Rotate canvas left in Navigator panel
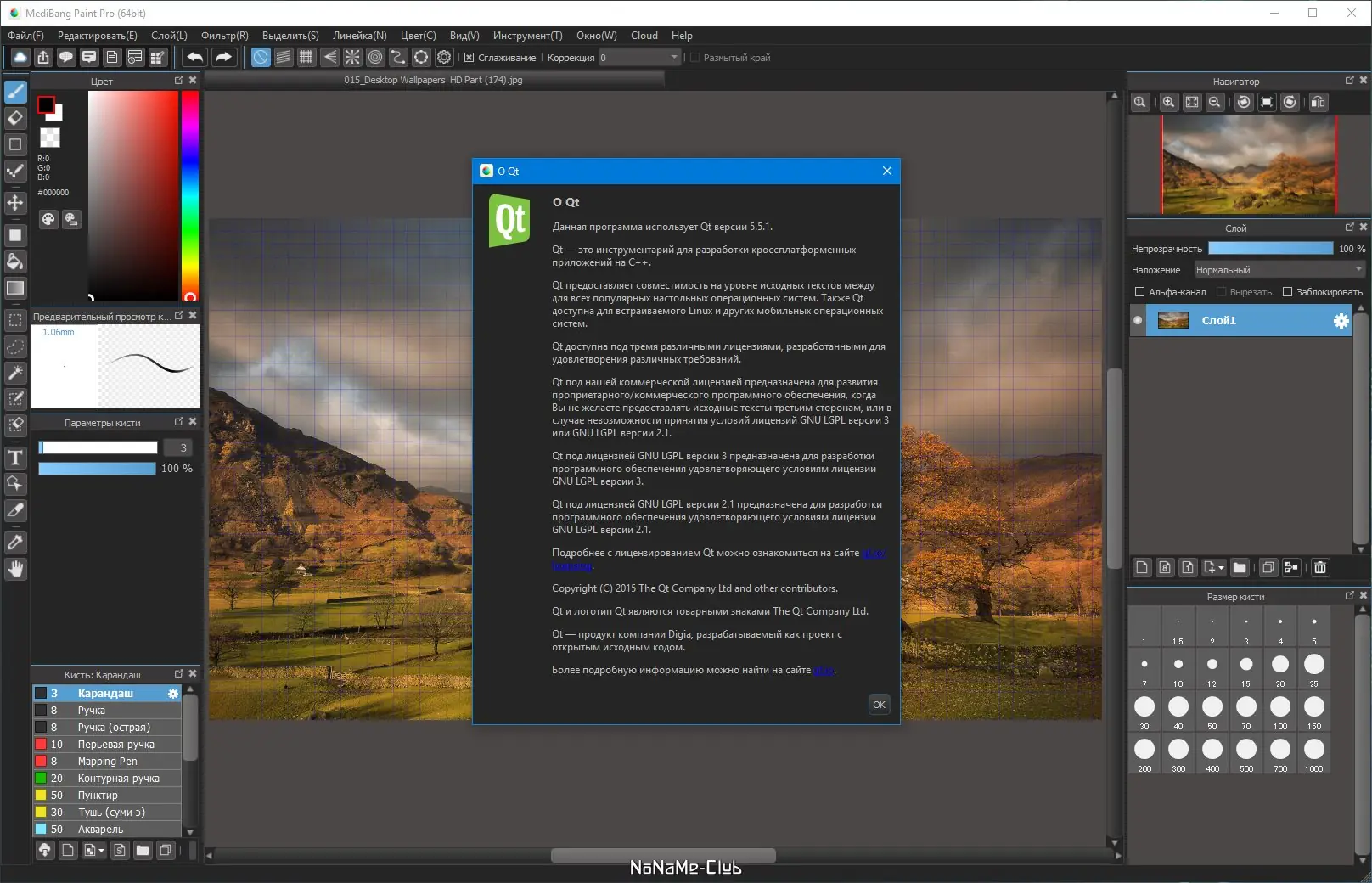This screenshot has width=1372, height=883. pos(1244,102)
